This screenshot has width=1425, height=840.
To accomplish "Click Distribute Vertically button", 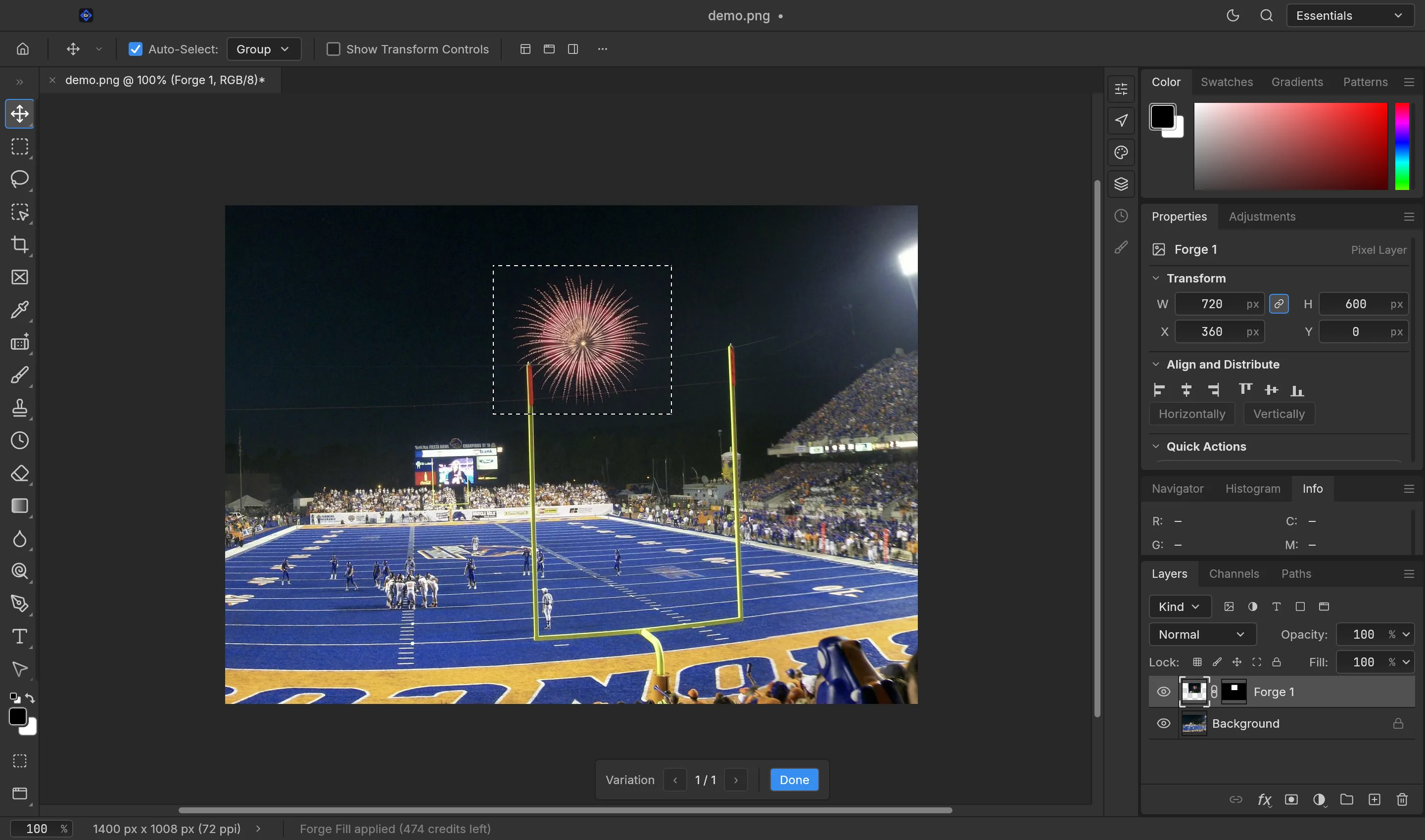I will 1279,414.
